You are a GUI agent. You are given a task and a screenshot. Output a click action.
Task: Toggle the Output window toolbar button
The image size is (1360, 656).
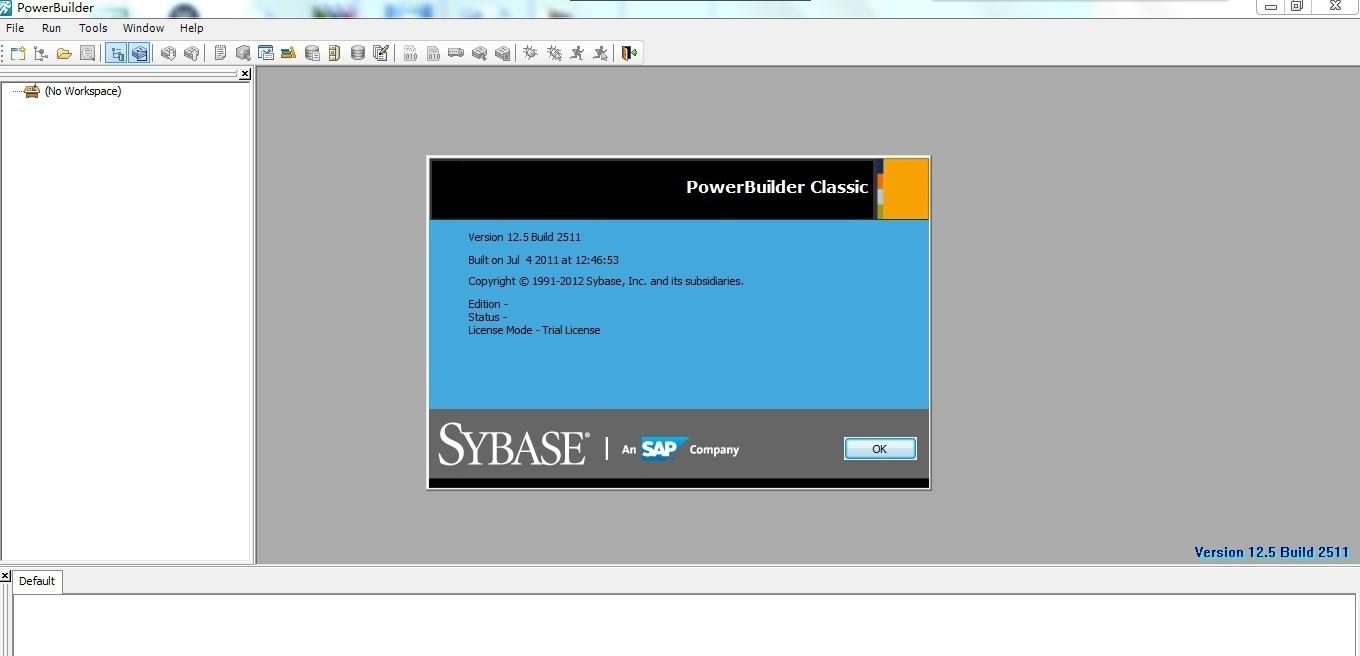tap(140, 53)
